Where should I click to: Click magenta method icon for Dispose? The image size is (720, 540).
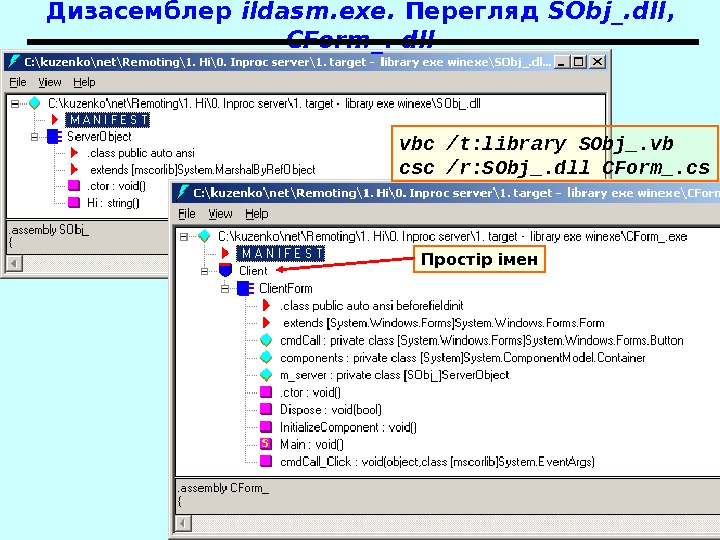click(x=266, y=409)
